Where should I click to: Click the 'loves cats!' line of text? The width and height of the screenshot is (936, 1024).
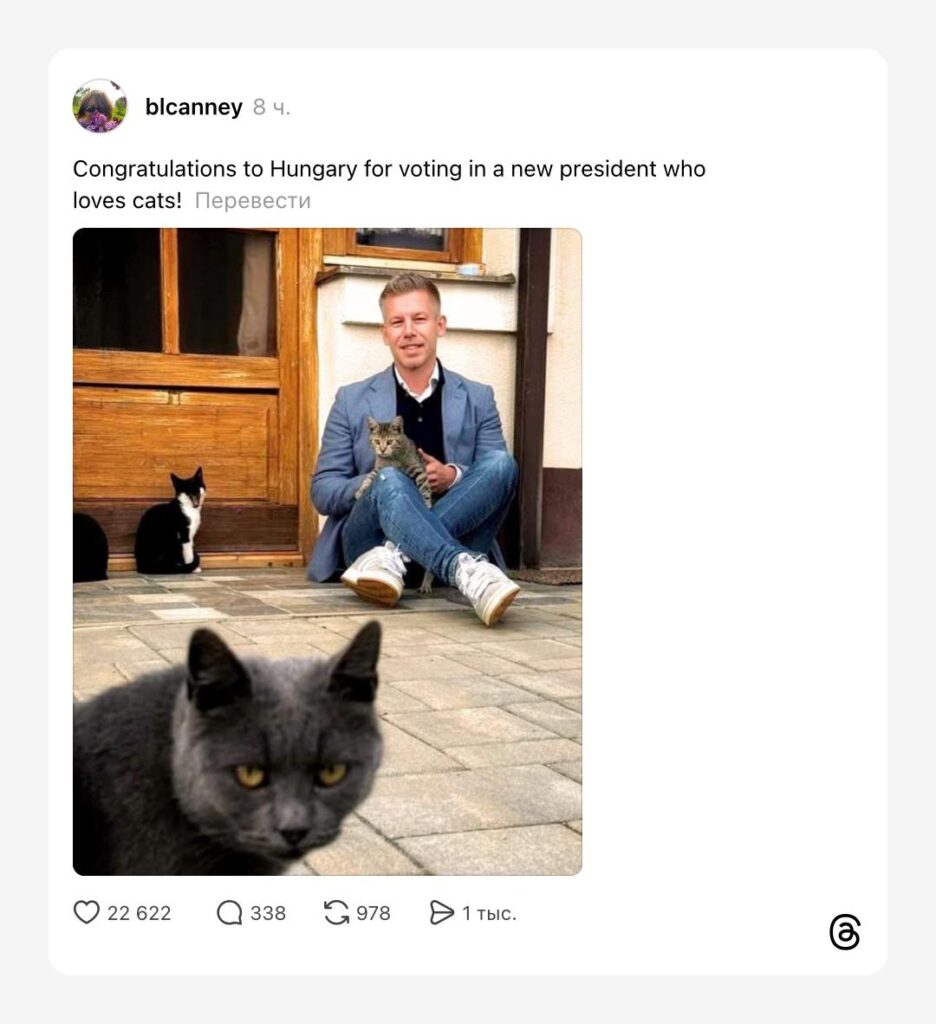(x=127, y=200)
